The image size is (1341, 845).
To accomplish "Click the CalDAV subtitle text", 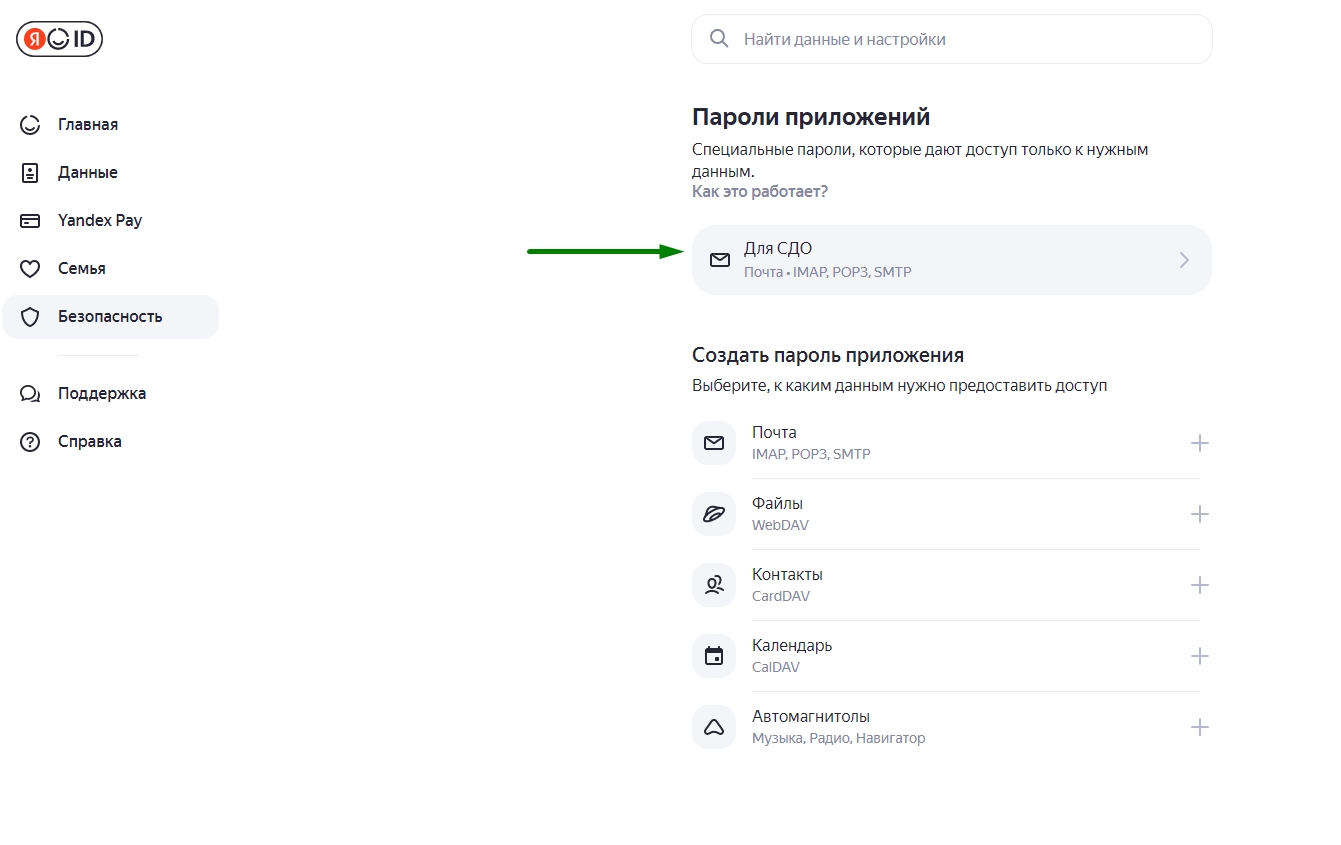I will [776, 667].
